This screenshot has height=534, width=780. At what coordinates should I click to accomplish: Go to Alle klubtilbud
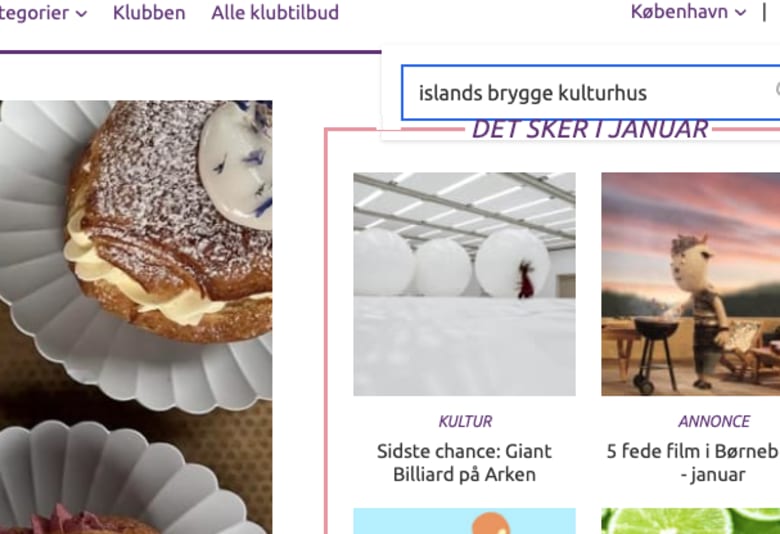275,12
